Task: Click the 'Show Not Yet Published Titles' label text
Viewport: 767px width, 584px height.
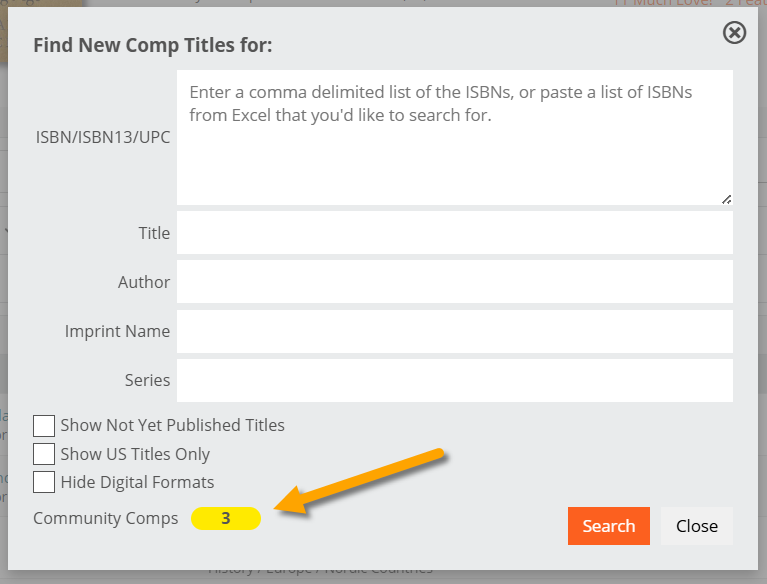Action: point(173,426)
